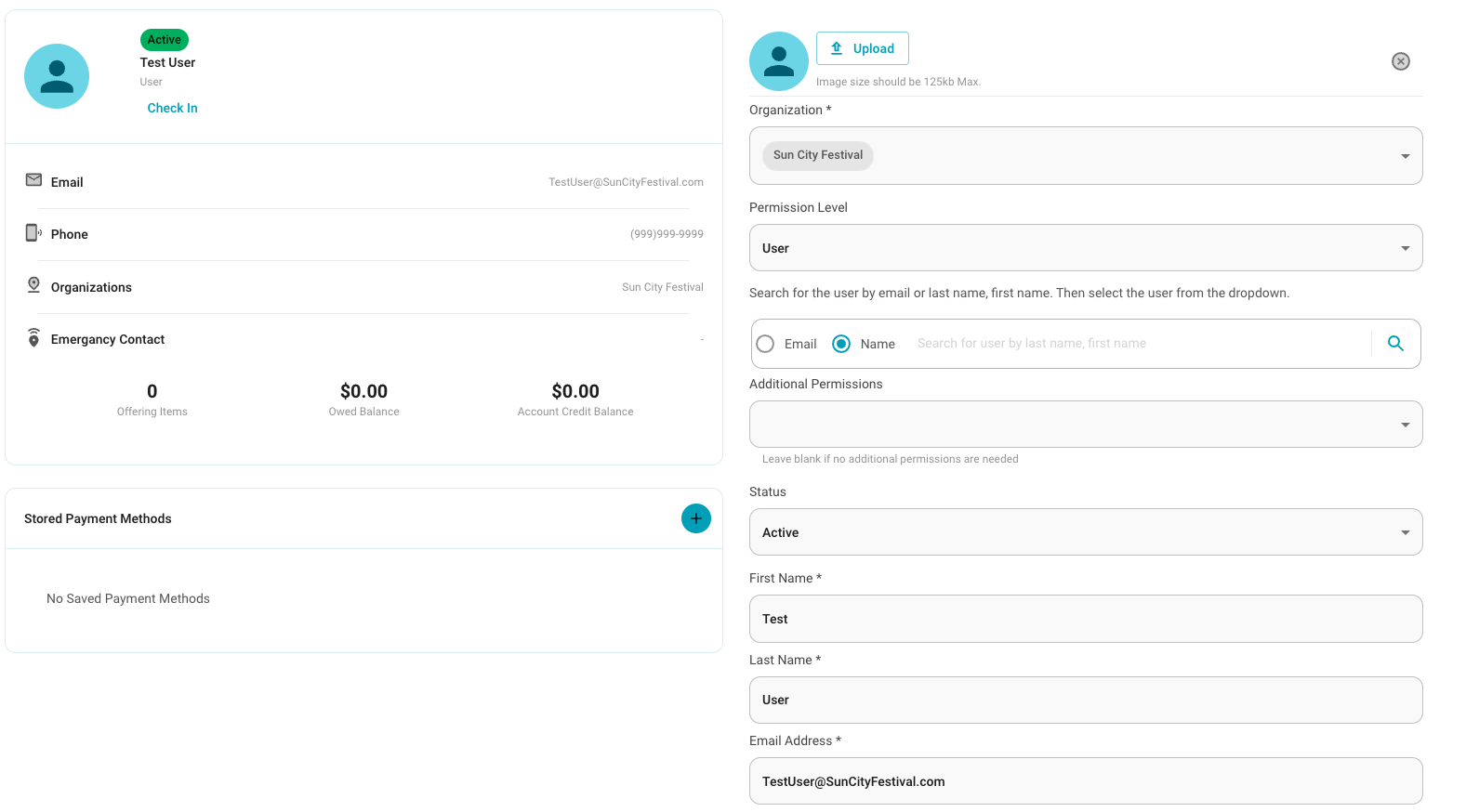Close the edit user form

coord(1401,61)
